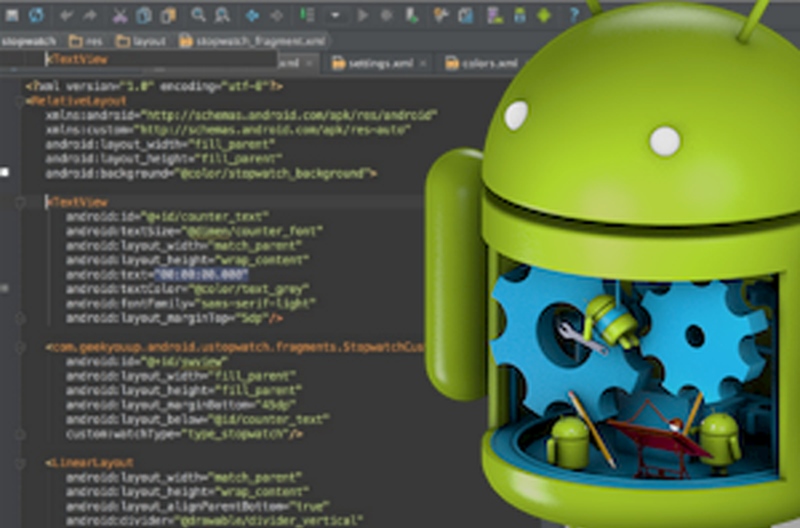
Task: Collapse the TextView tag fold marker
Action: [x=21, y=201]
